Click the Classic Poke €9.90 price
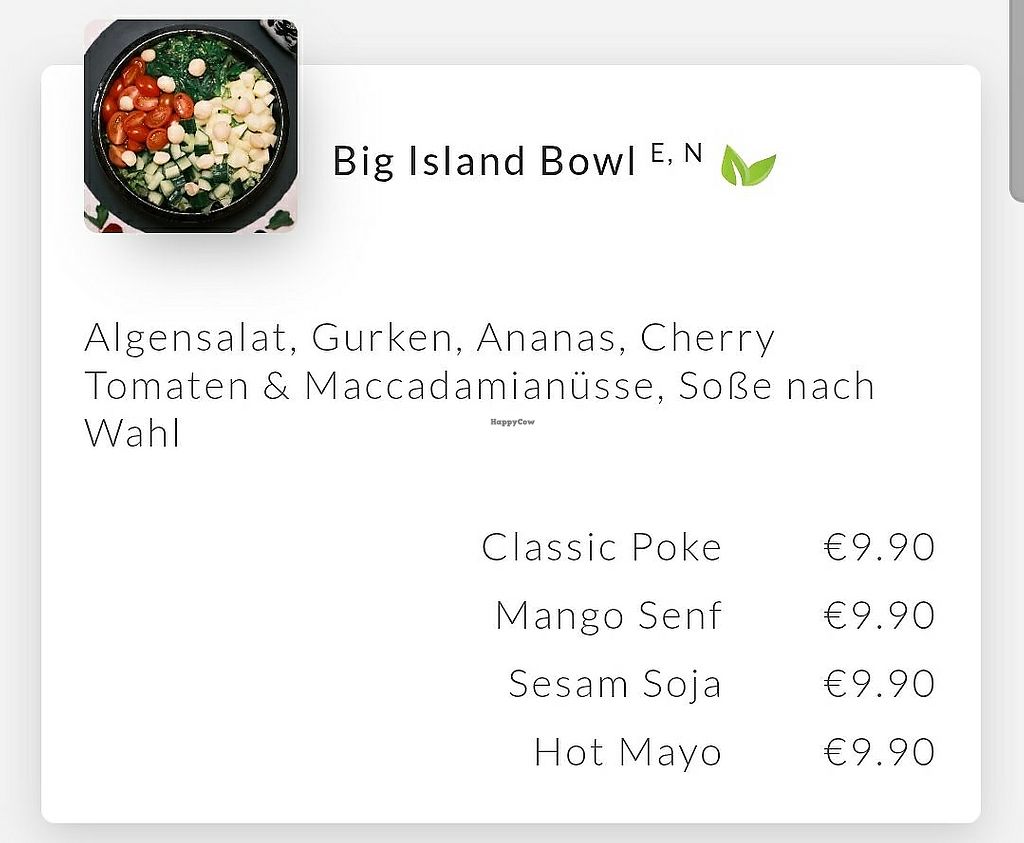The width and height of the screenshot is (1024, 843). [x=879, y=547]
